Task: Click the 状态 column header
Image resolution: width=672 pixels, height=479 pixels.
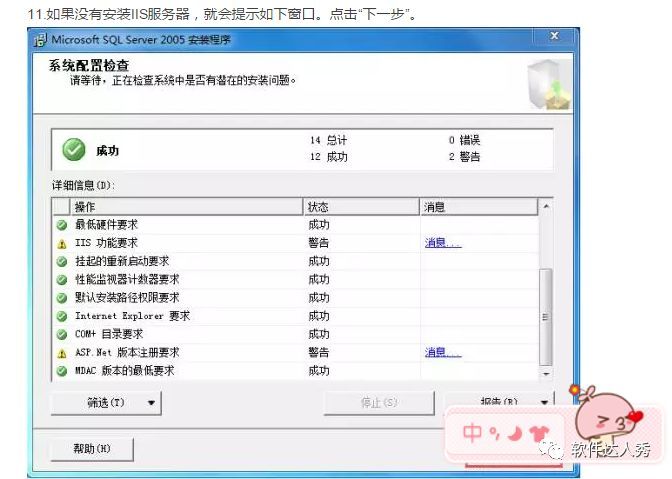Action: 361,207
